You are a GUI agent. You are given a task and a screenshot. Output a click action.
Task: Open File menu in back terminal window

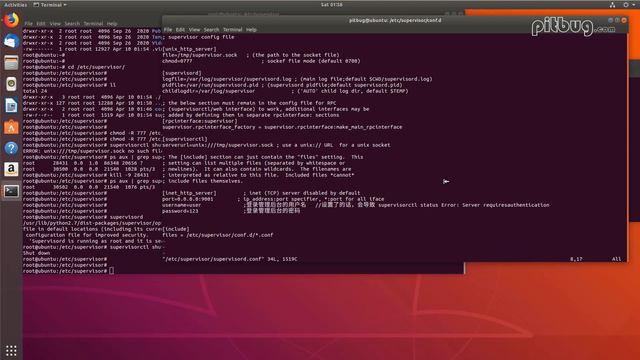[x=29, y=24]
